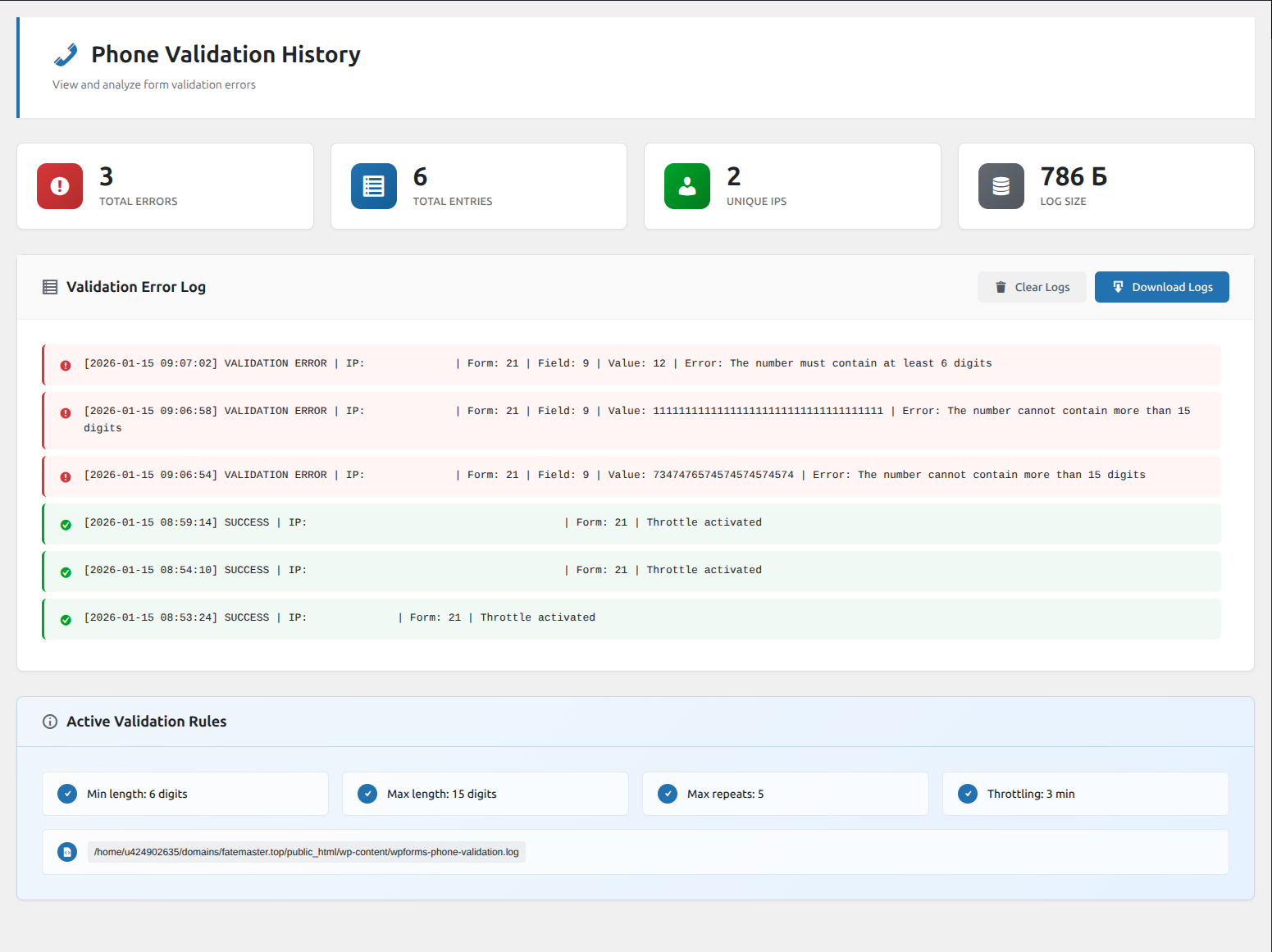Screen dimensions: 1272x952
Task: Click the phone icon beside Phone Validation History
Action: click(66, 55)
